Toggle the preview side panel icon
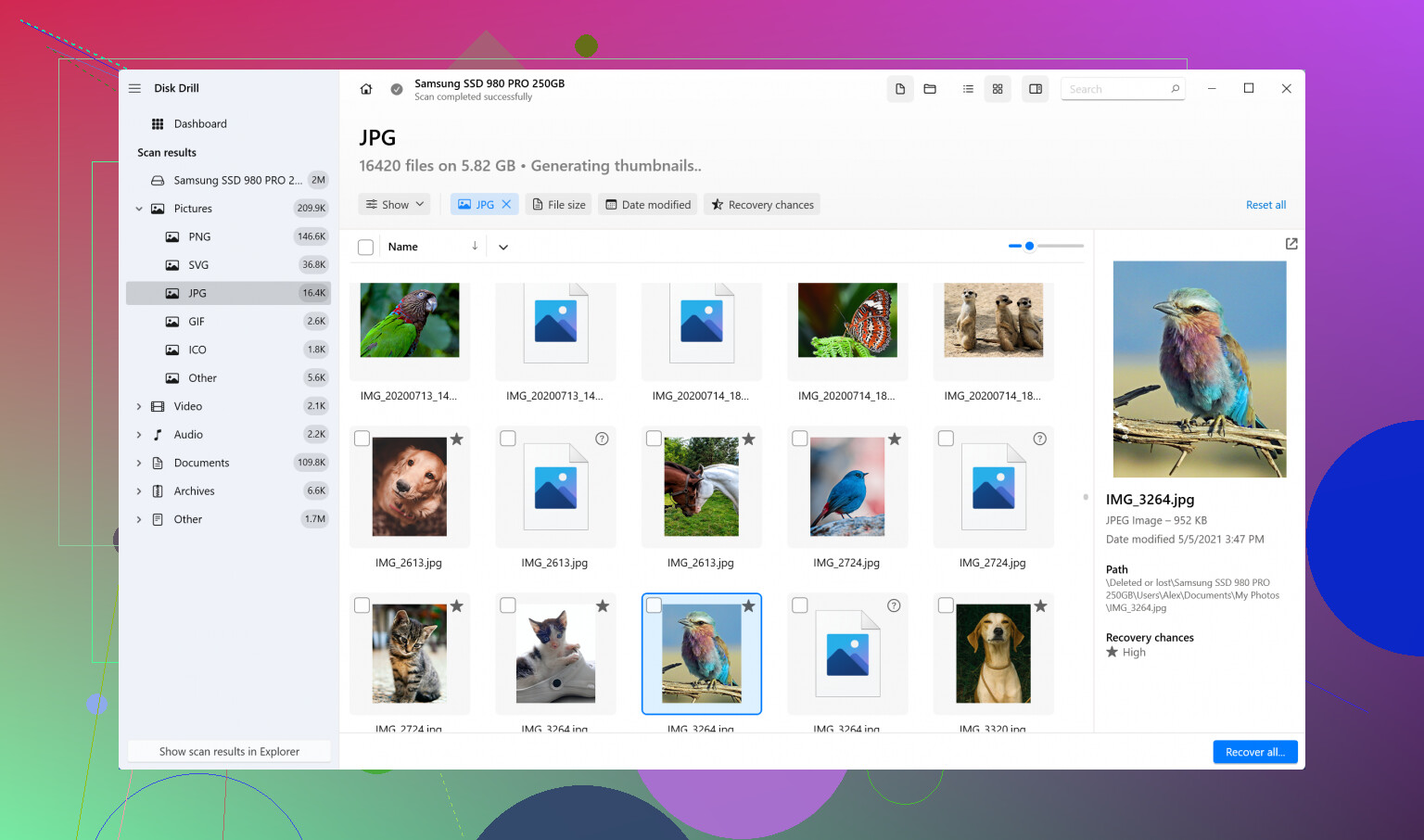The height and width of the screenshot is (840, 1424). click(x=1036, y=89)
